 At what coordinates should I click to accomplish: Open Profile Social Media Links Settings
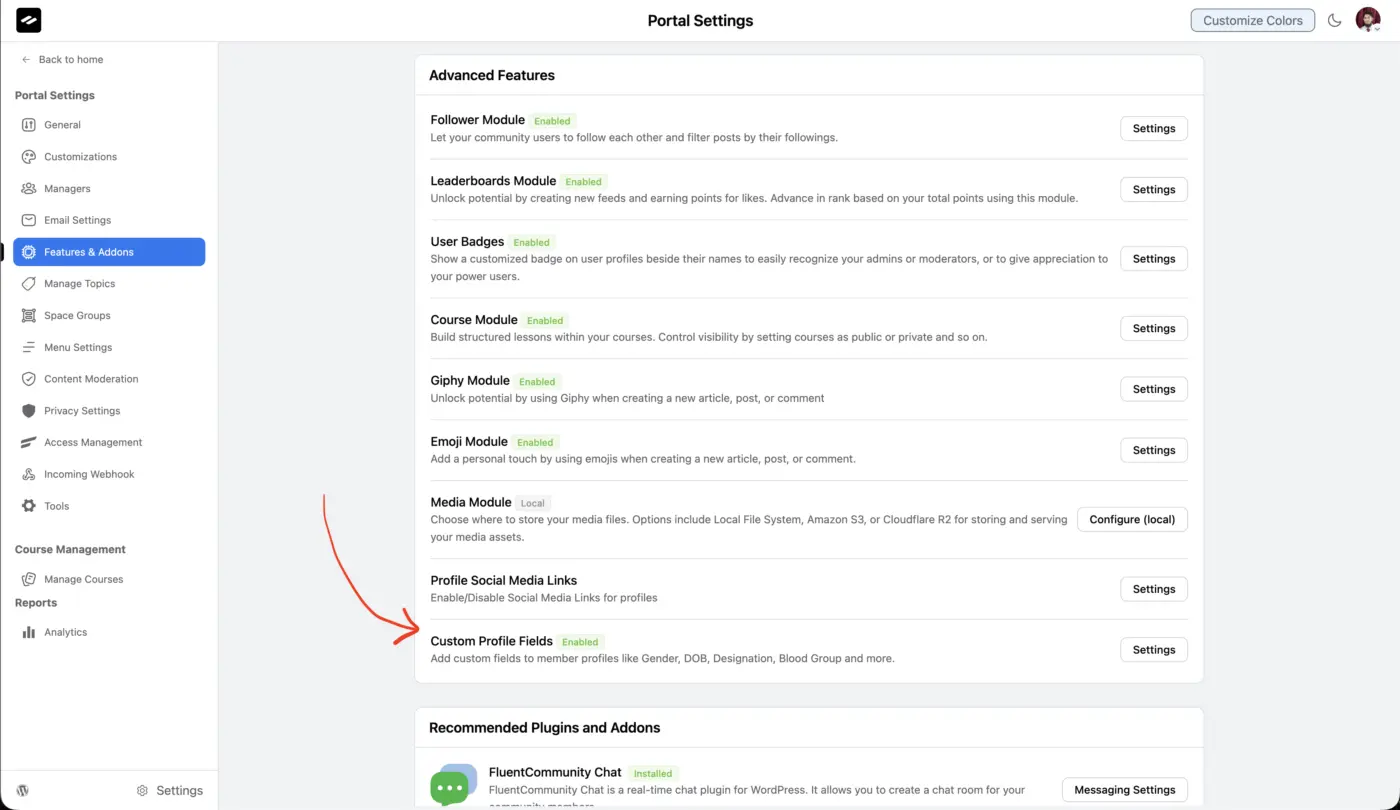click(1153, 589)
